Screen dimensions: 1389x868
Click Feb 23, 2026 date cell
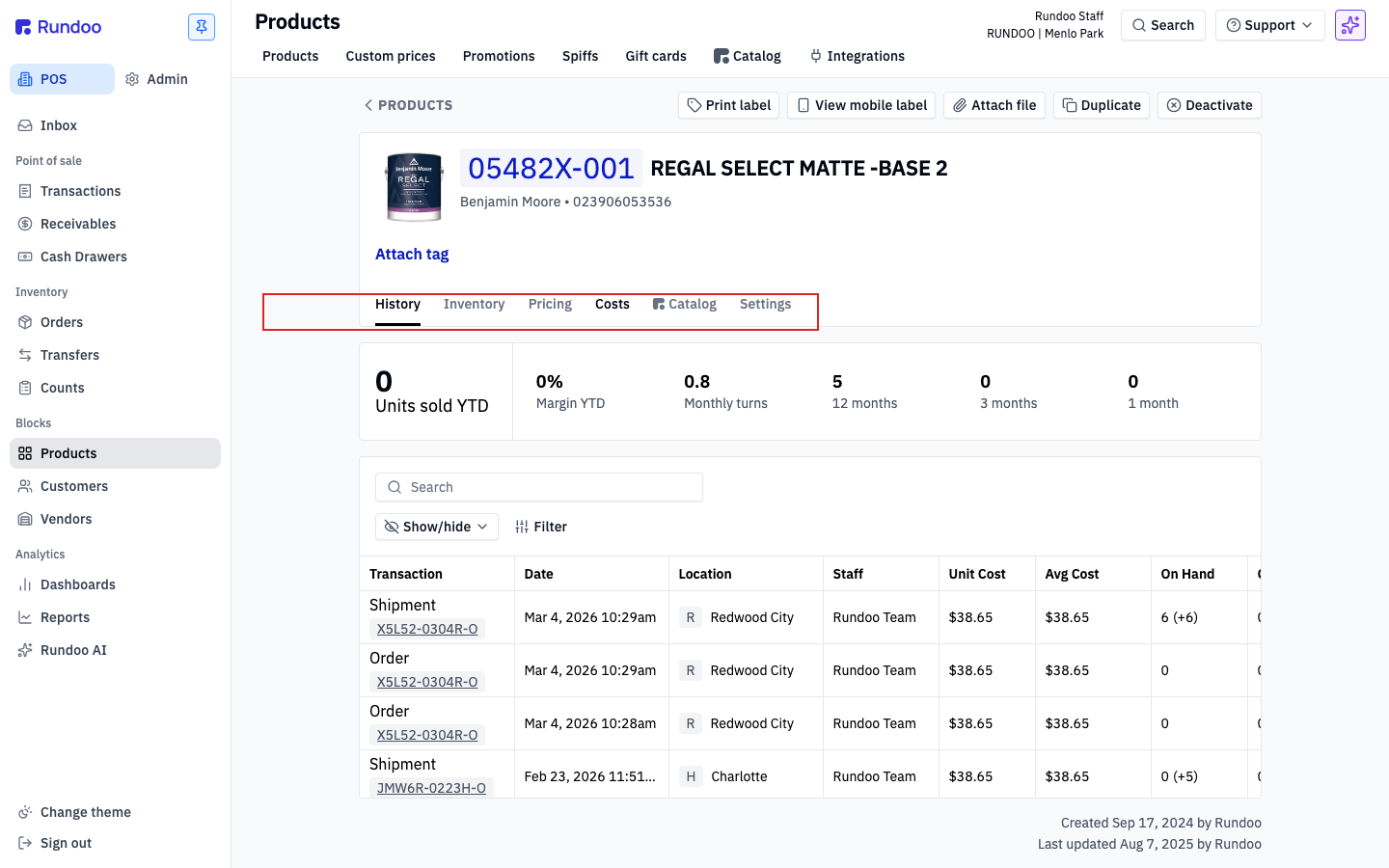point(590,776)
